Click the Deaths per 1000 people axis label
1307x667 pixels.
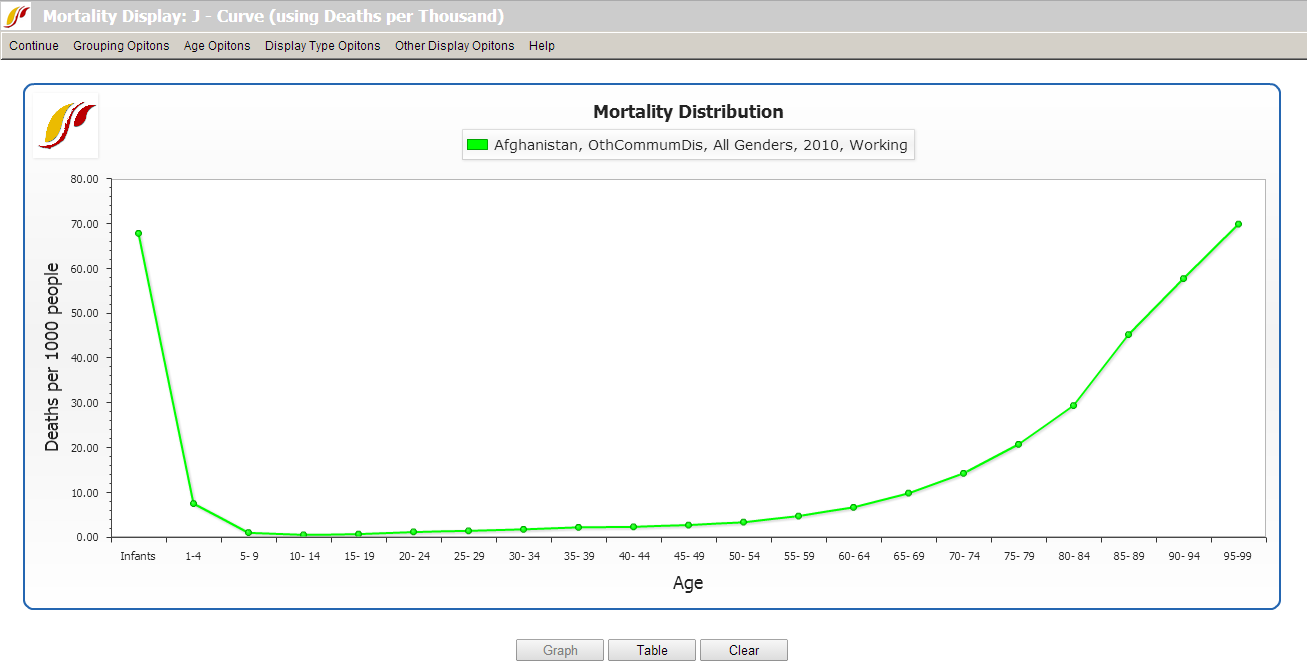pos(50,356)
